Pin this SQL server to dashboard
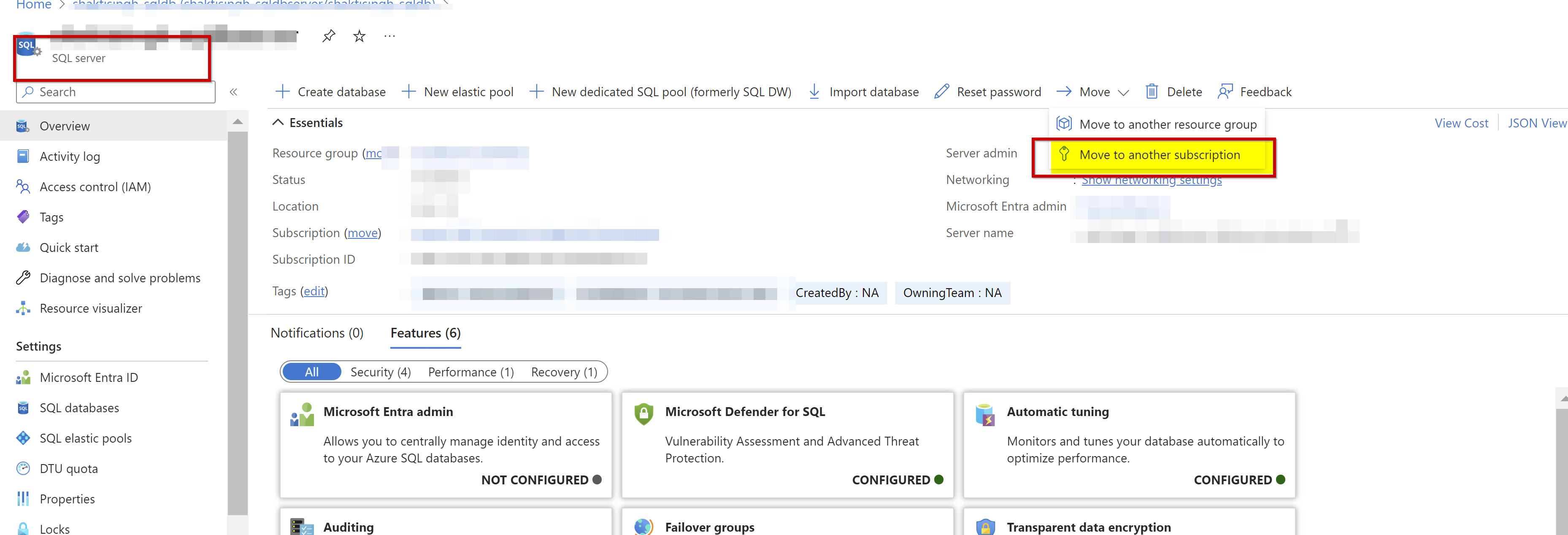 pyautogui.click(x=329, y=36)
